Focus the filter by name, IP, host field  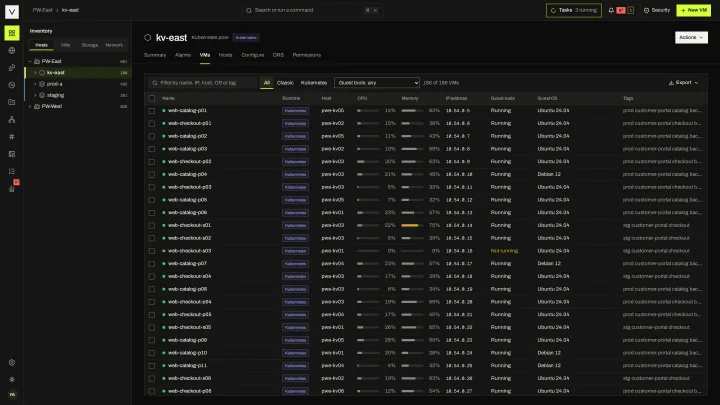coord(203,83)
